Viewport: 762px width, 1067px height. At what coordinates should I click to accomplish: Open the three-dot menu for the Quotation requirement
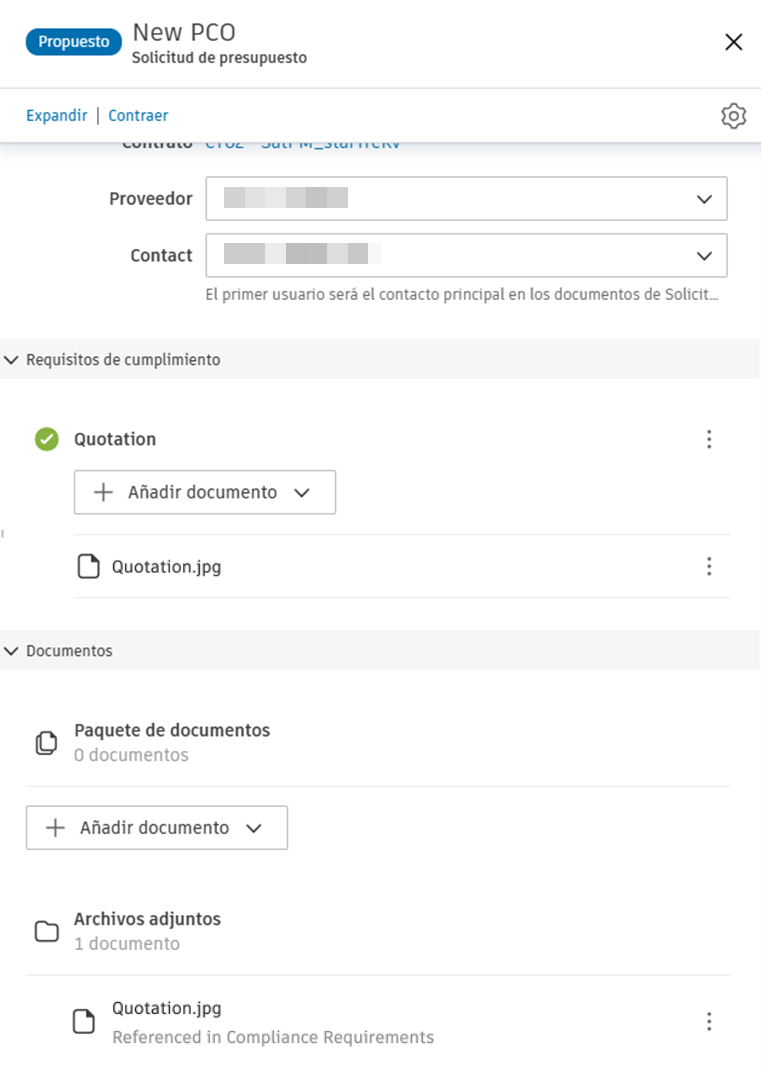(x=709, y=439)
